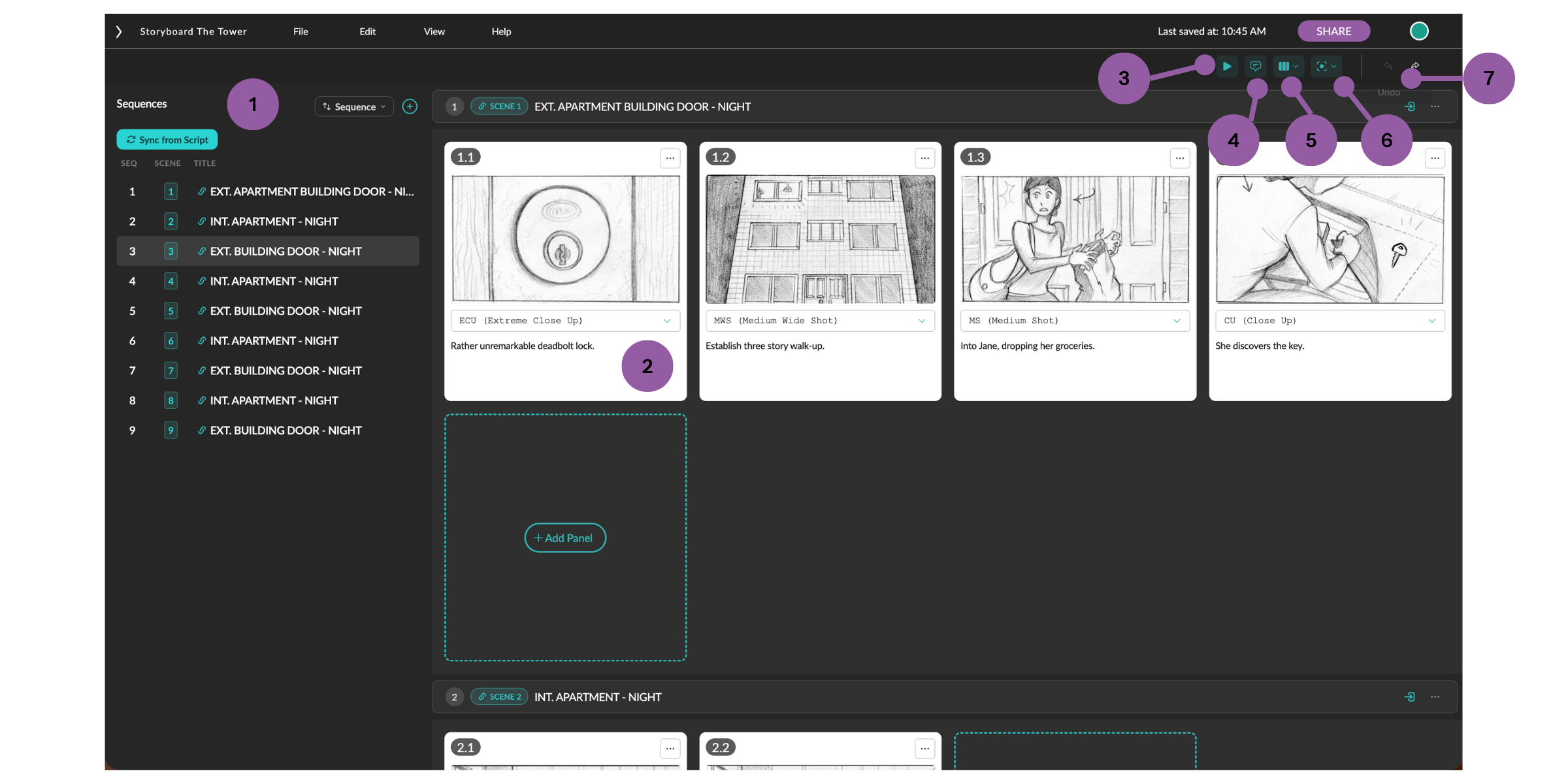
Task: Click the SHARE button
Action: (x=1333, y=31)
